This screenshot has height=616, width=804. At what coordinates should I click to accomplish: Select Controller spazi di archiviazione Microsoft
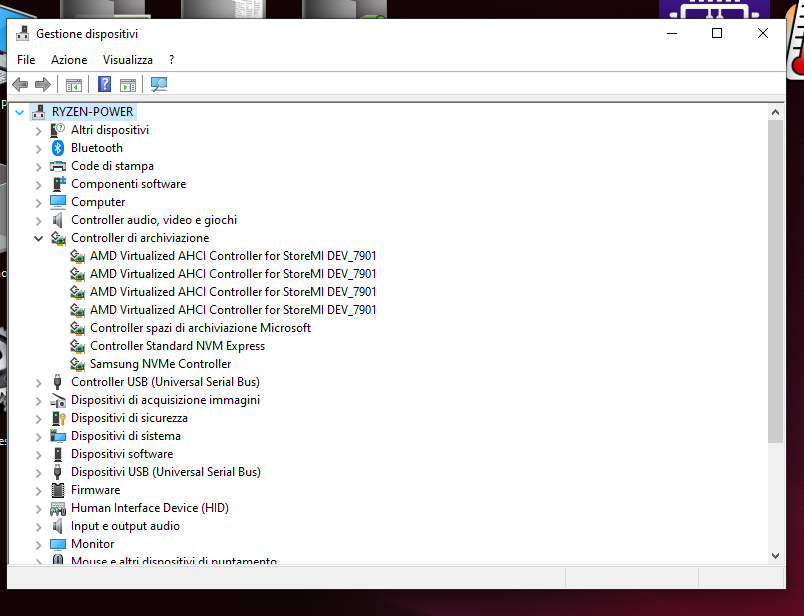pos(200,328)
